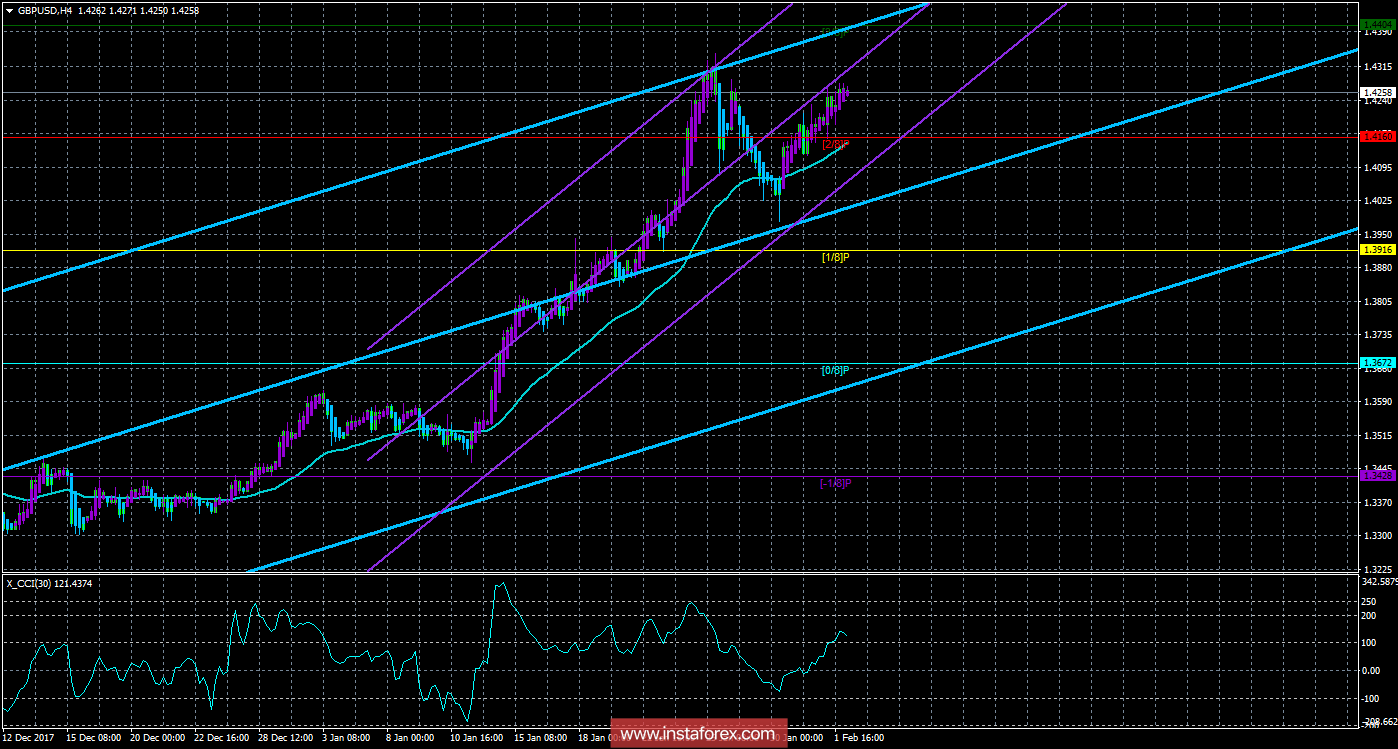The image size is (1398, 749).
Task: Click the 1.4315 price axis value
Action: point(1378,67)
